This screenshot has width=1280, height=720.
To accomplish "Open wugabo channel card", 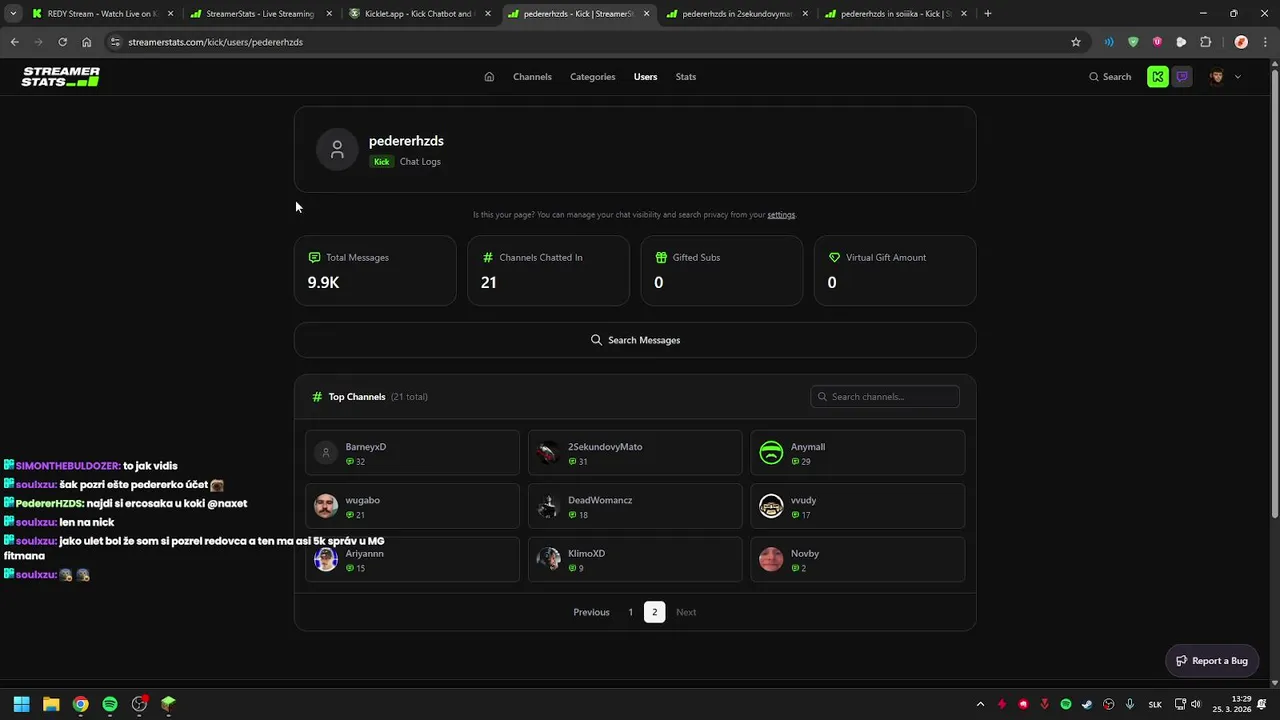I will point(412,506).
